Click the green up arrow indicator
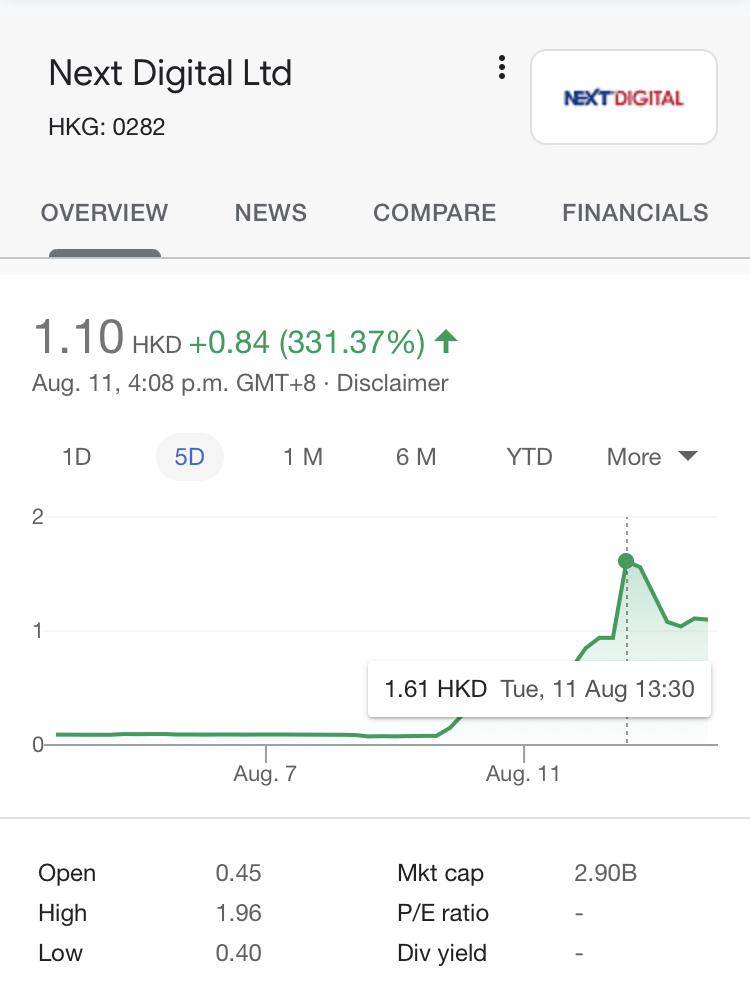 pos(446,341)
